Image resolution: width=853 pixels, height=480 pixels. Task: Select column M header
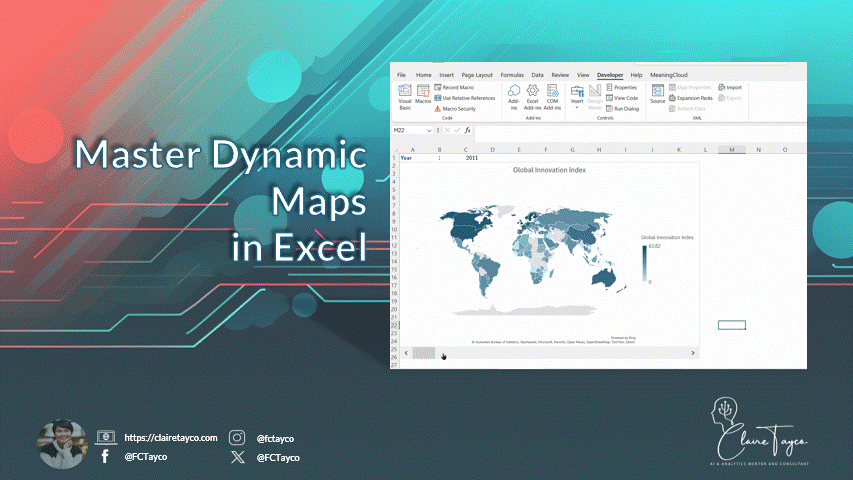pos(732,150)
